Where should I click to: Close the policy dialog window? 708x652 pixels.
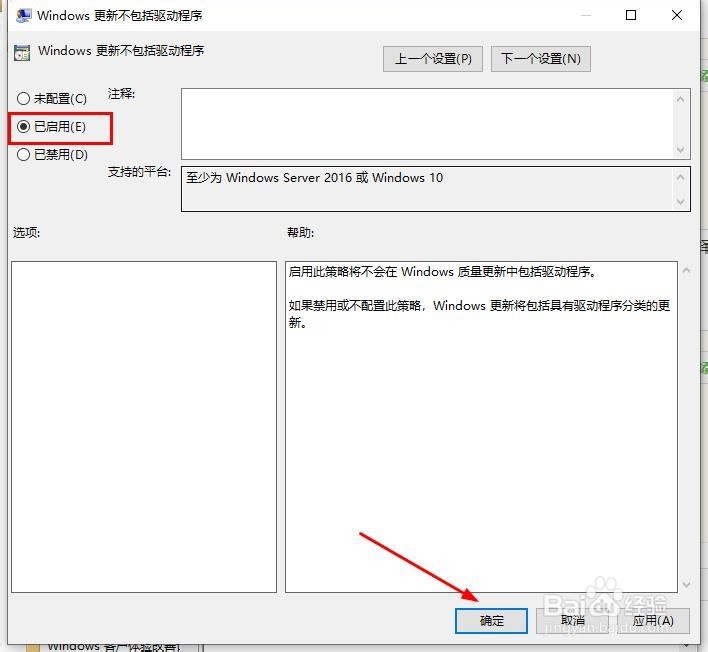676,15
